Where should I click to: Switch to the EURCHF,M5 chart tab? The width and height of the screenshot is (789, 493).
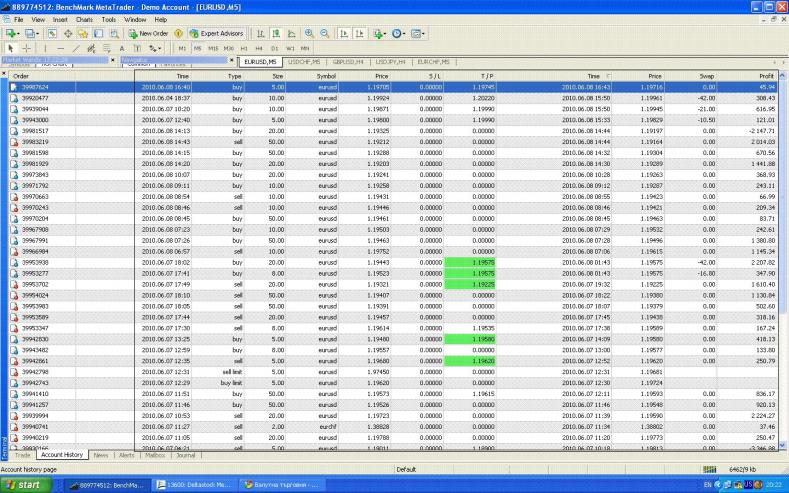pos(433,62)
